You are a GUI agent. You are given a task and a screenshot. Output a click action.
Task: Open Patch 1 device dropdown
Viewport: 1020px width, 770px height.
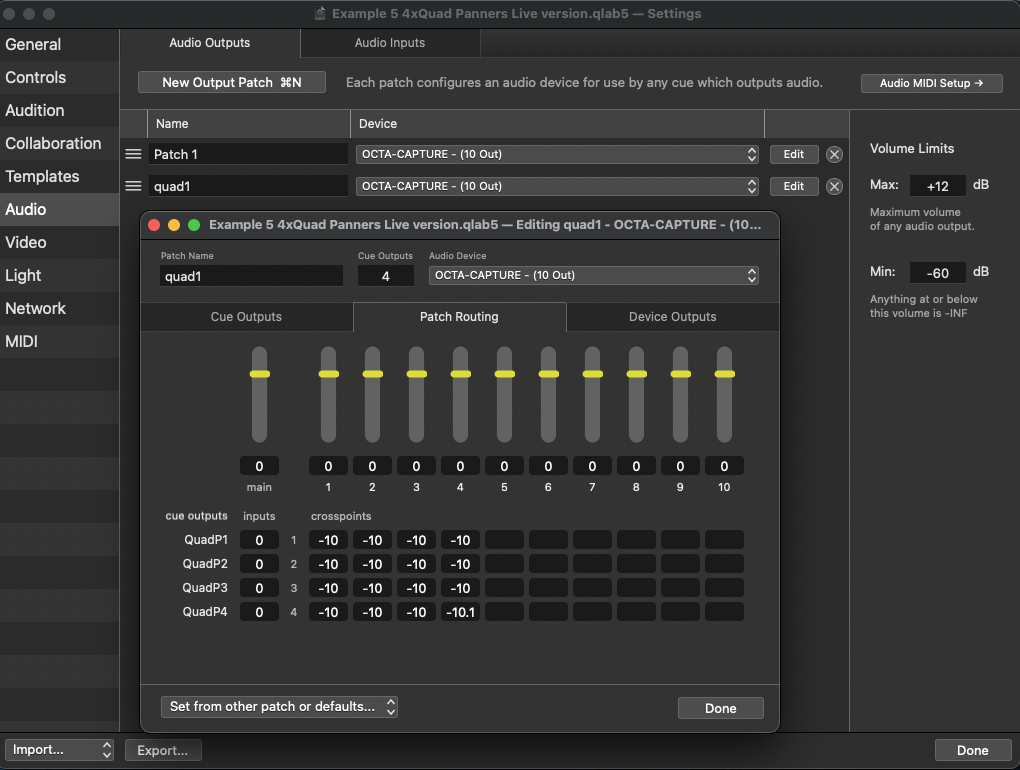(557, 154)
